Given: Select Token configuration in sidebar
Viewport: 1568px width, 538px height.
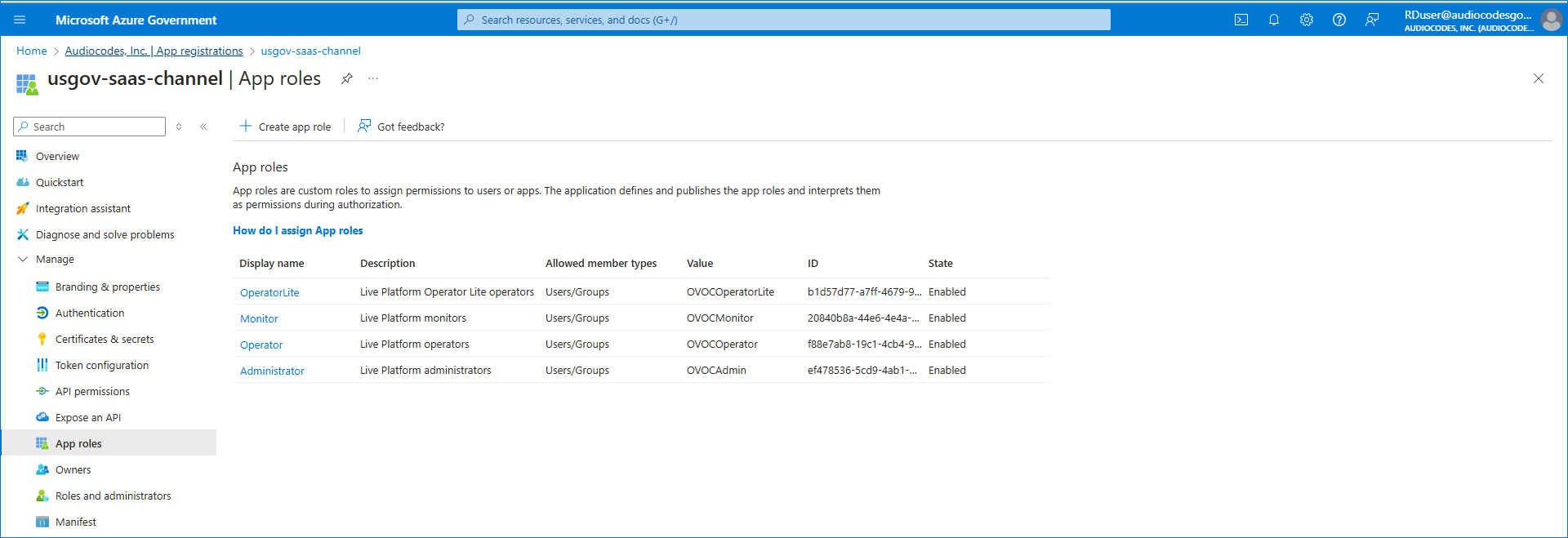Looking at the screenshot, I should click(102, 365).
